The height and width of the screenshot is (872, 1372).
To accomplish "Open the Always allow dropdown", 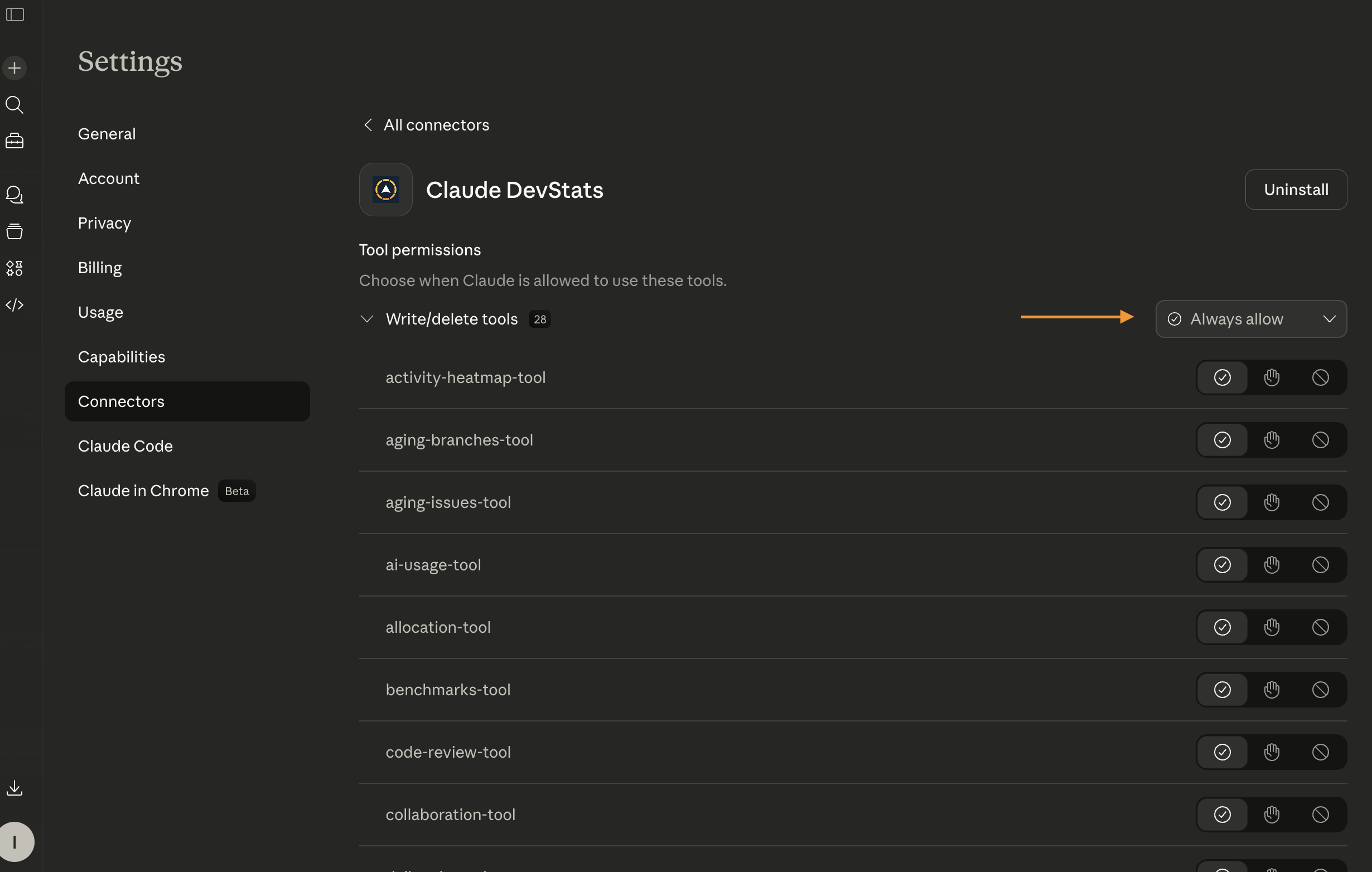I will (1251, 319).
